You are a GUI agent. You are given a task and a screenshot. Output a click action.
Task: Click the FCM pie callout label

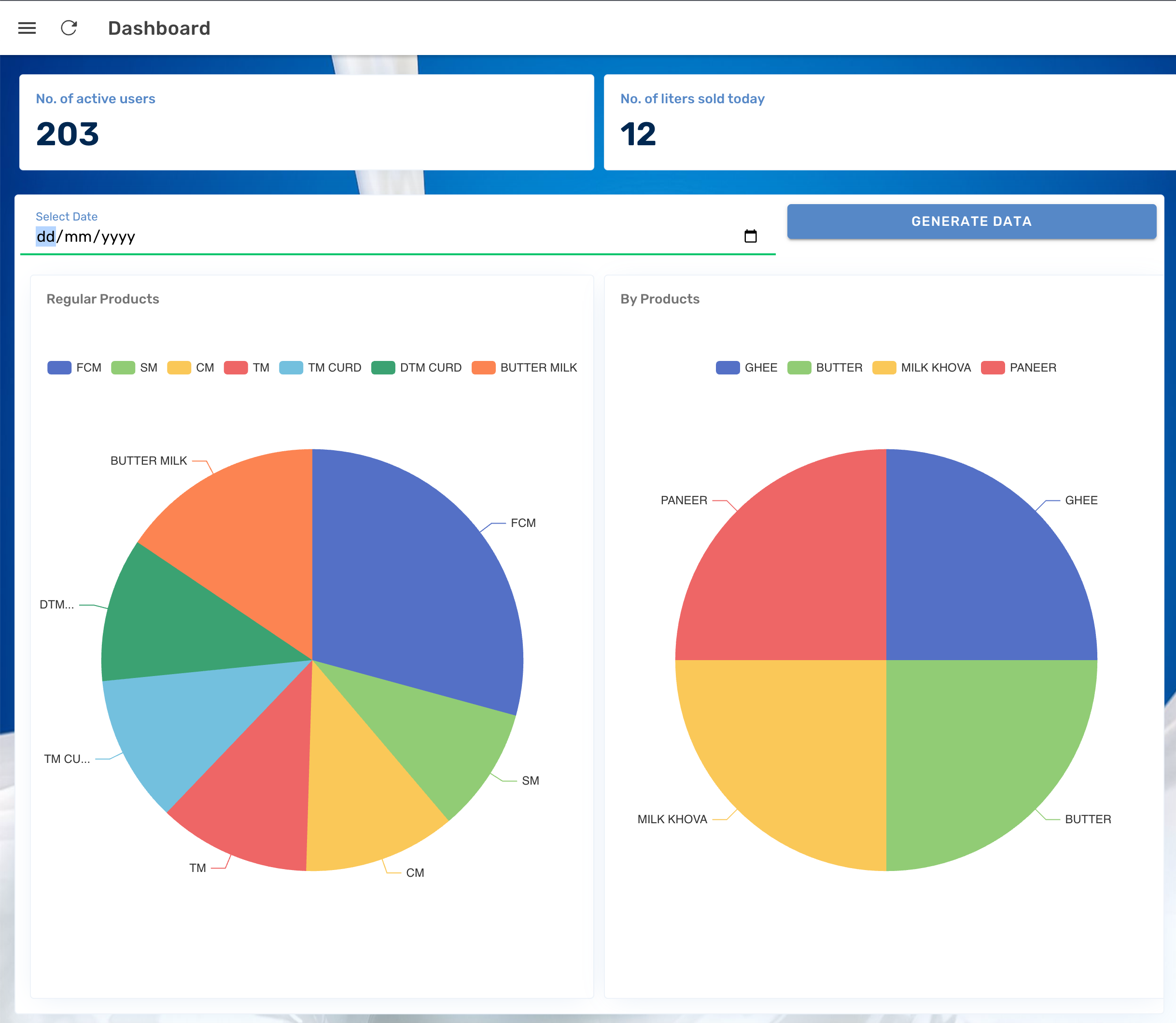(523, 523)
